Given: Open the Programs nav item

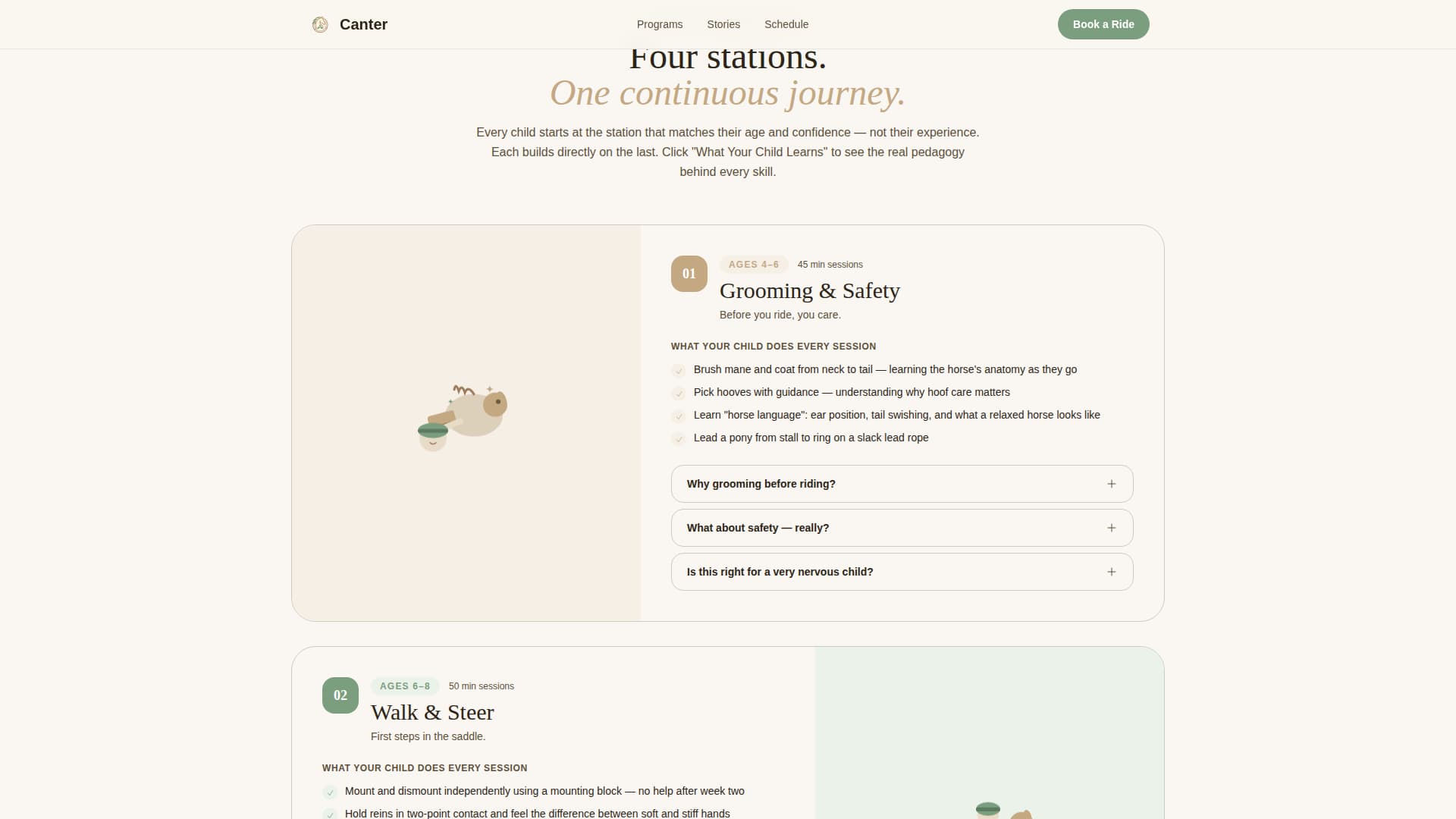Looking at the screenshot, I should tap(660, 24).
